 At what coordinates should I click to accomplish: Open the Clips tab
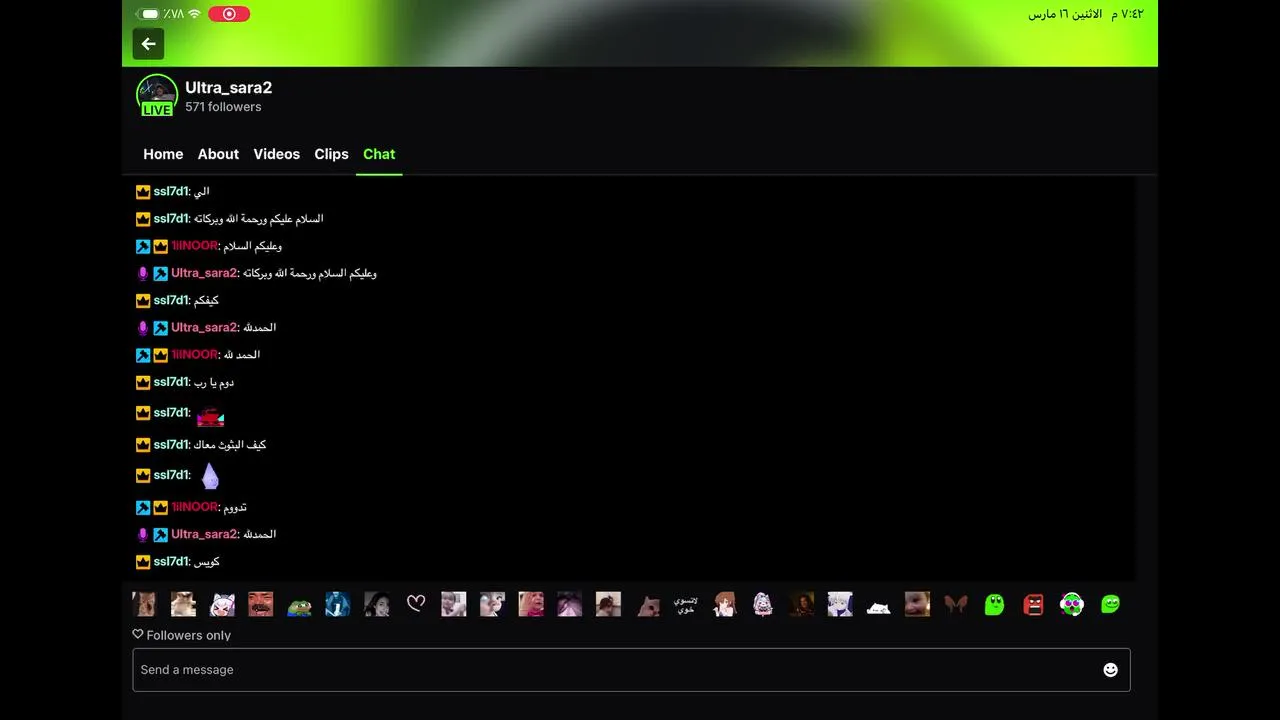click(331, 154)
